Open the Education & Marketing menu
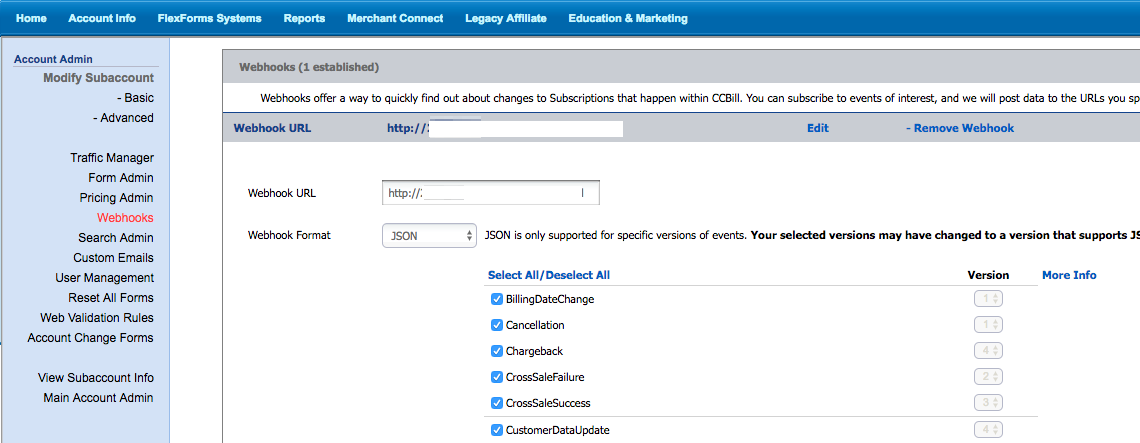1140x443 pixels. pyautogui.click(x=627, y=18)
